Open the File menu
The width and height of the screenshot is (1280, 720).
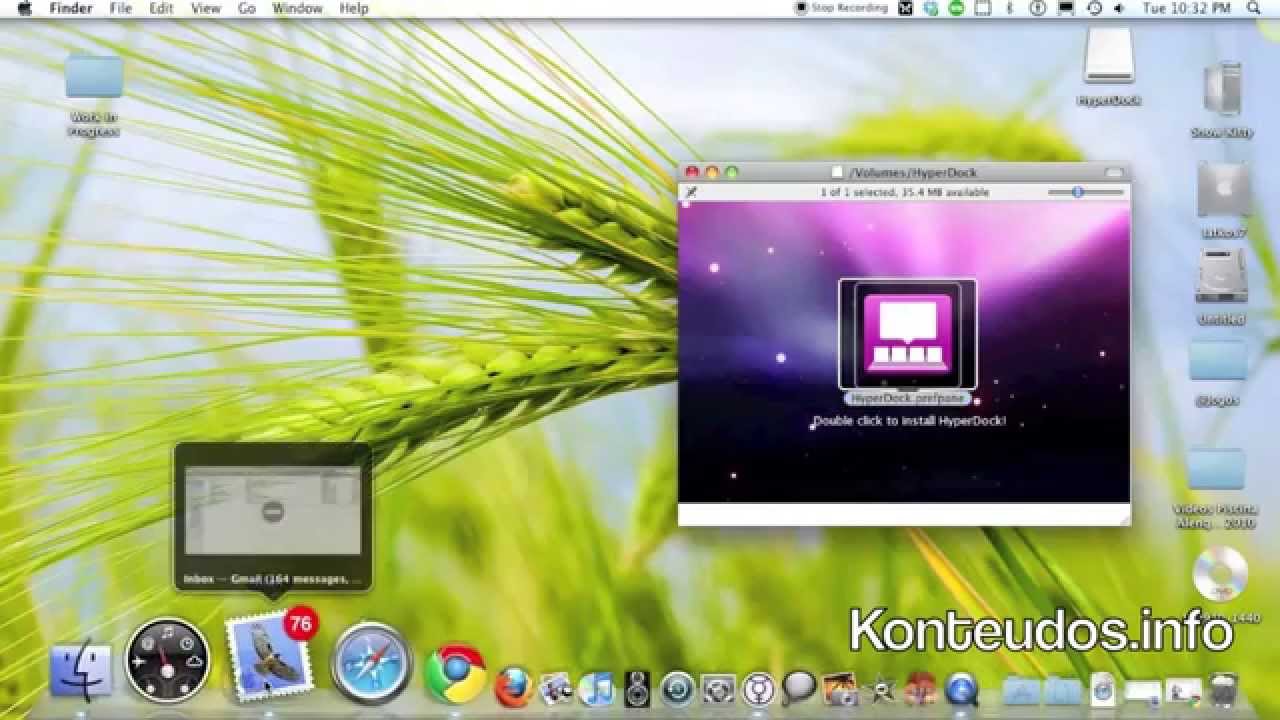click(x=121, y=8)
